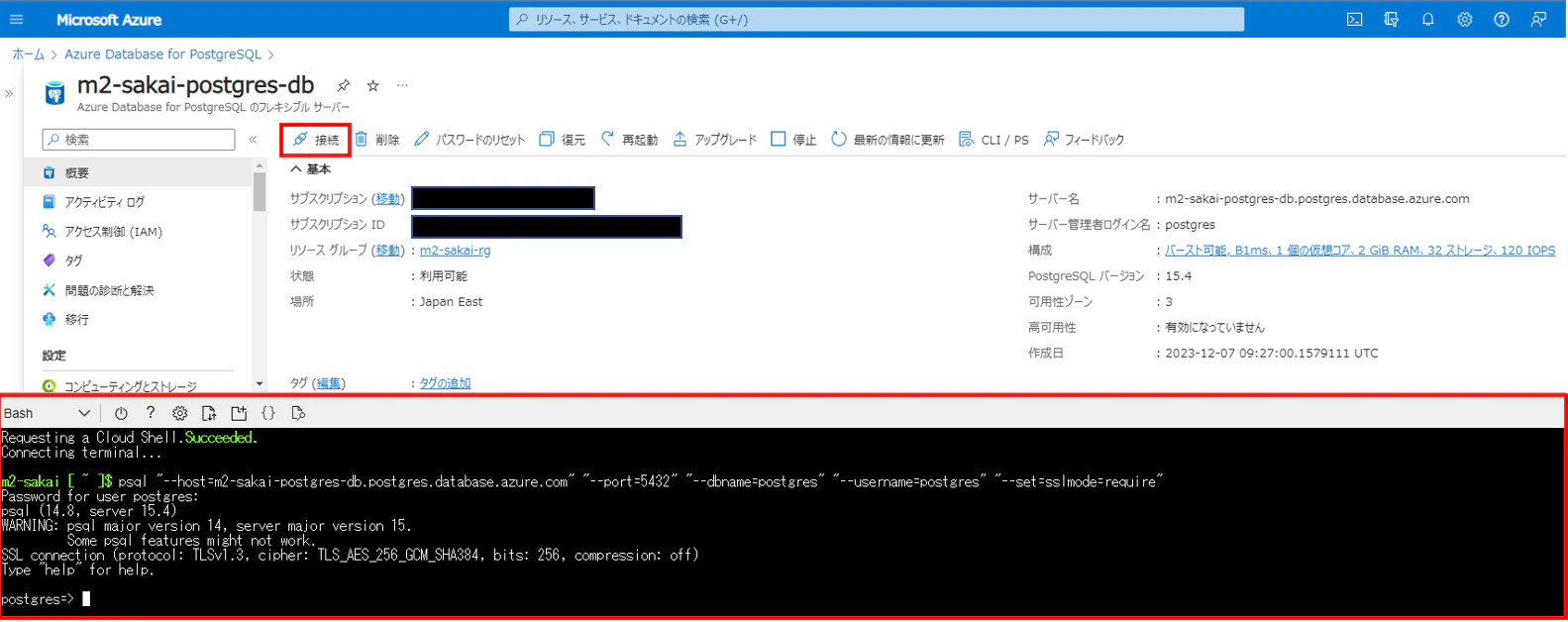Open the notifications bell

pos(1427,20)
